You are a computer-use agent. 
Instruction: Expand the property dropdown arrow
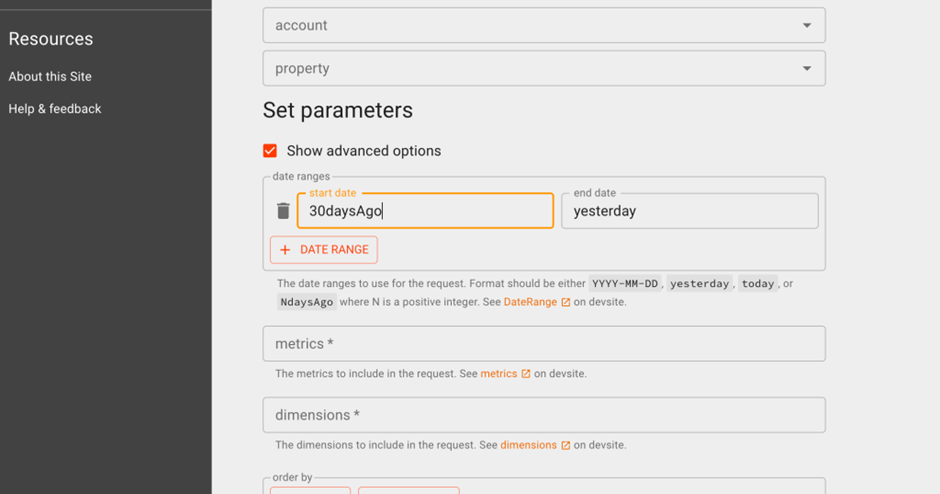tap(807, 68)
